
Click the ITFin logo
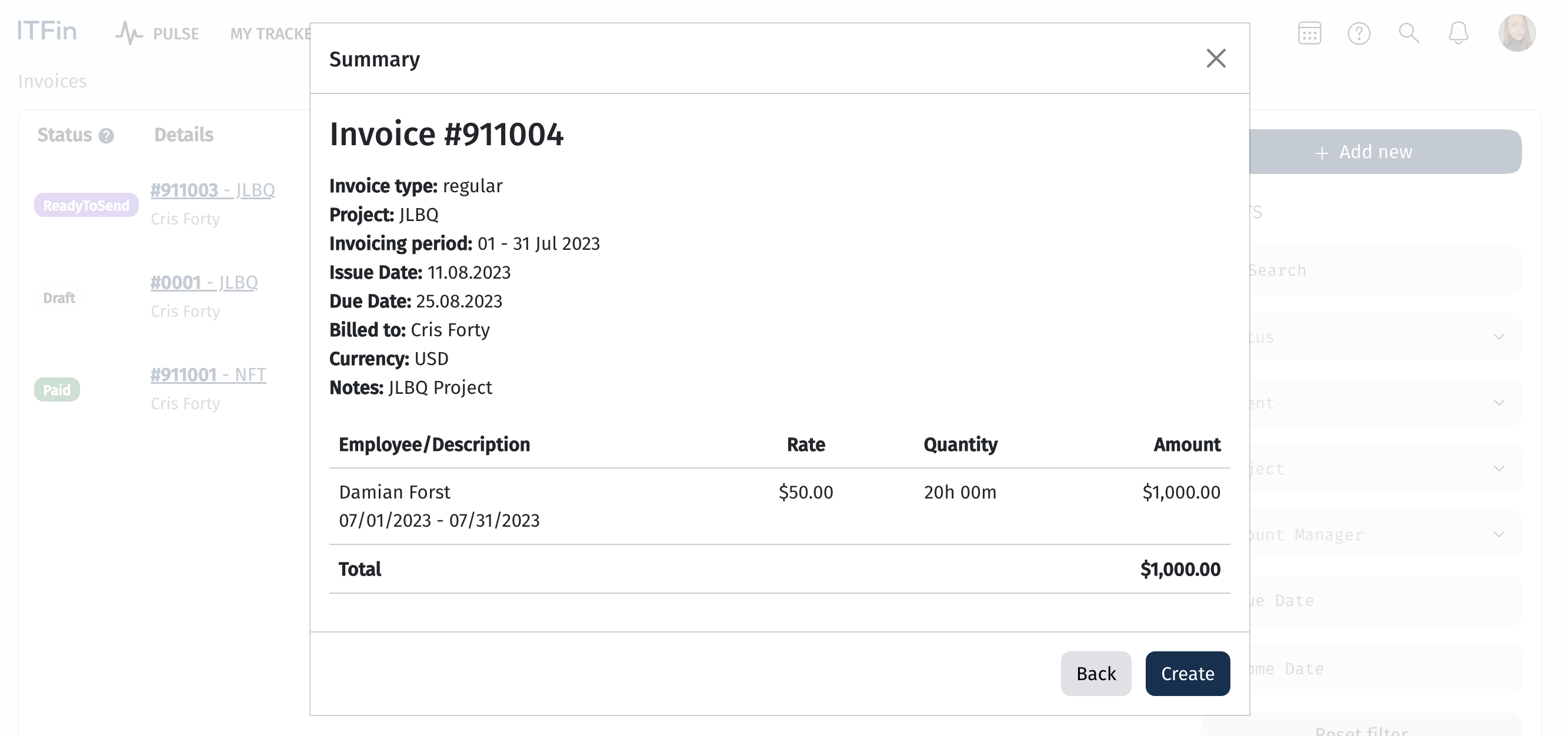pyautogui.click(x=47, y=31)
